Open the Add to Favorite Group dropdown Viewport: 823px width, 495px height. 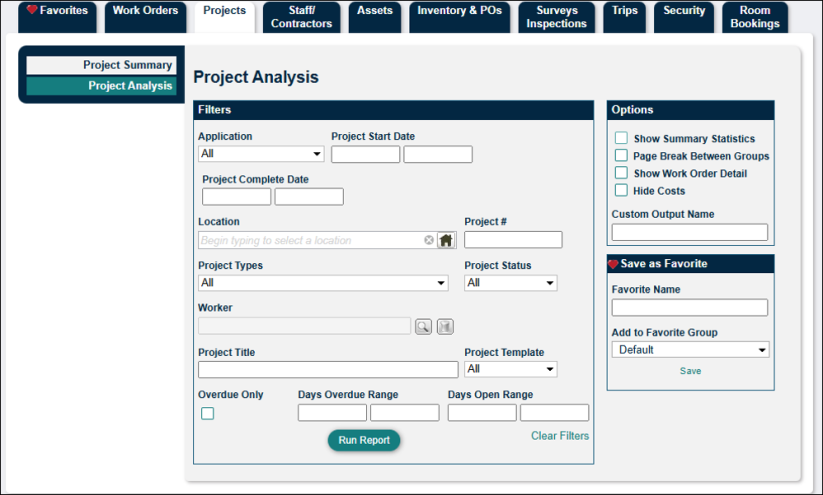coord(690,350)
